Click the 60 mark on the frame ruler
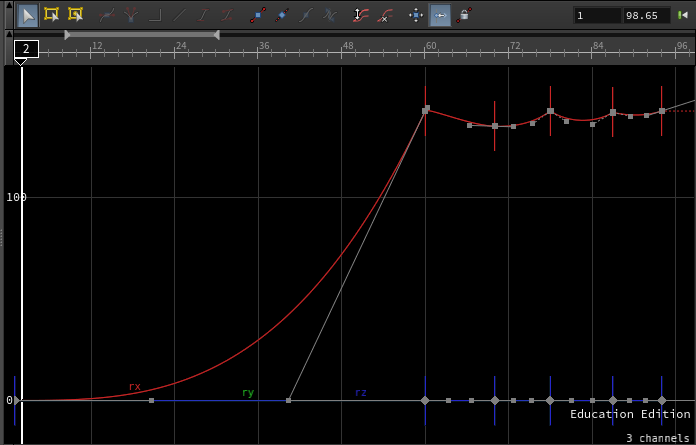The width and height of the screenshot is (696, 445). (x=431, y=46)
